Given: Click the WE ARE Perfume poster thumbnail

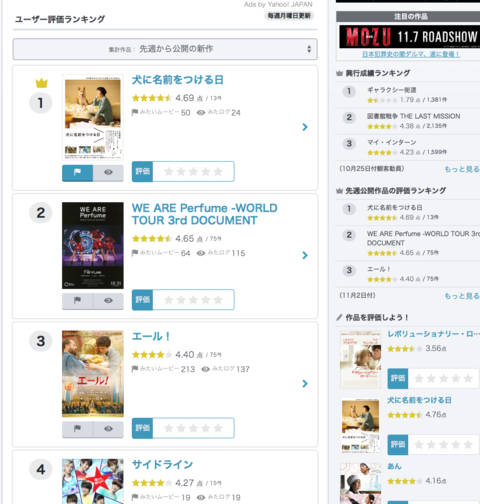Looking at the screenshot, I should pyautogui.click(x=93, y=245).
